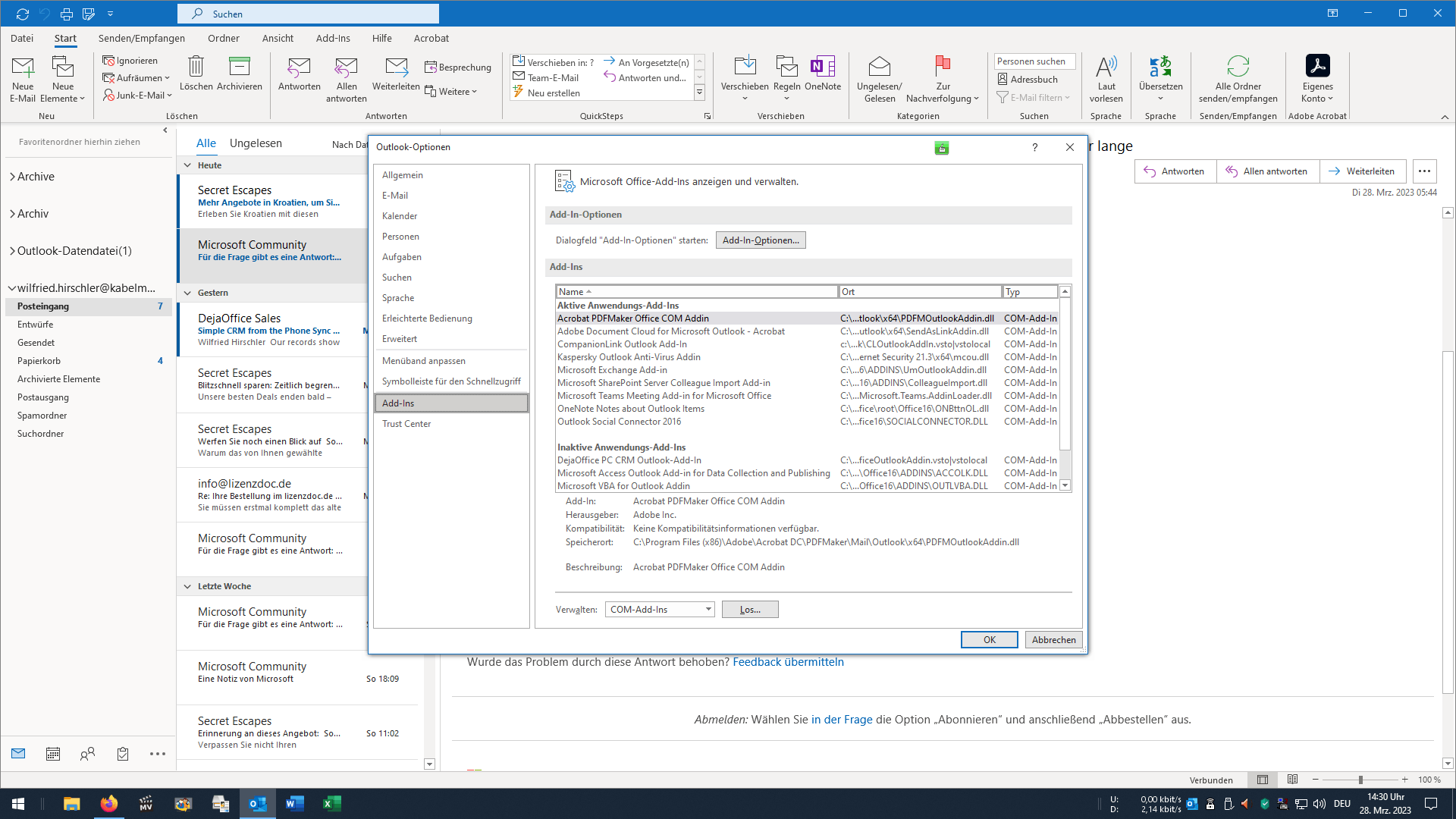Click the Laut vorlesen icon

coord(1106,67)
